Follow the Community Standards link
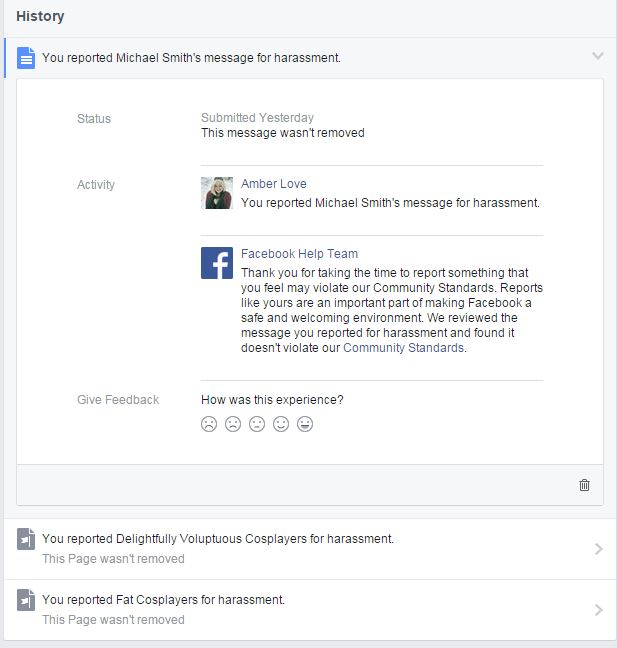 pos(403,348)
